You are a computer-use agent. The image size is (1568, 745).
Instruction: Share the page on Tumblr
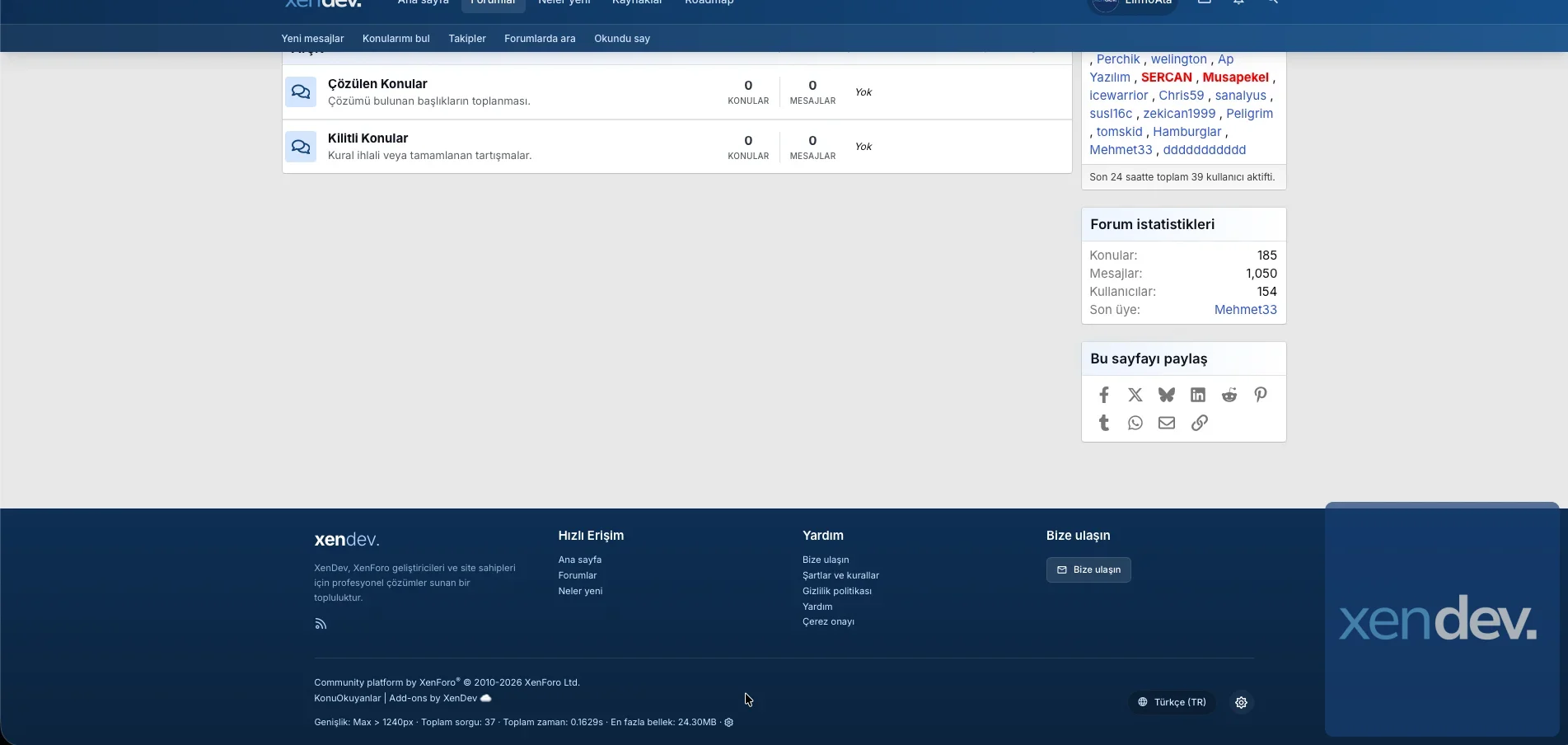click(1103, 423)
